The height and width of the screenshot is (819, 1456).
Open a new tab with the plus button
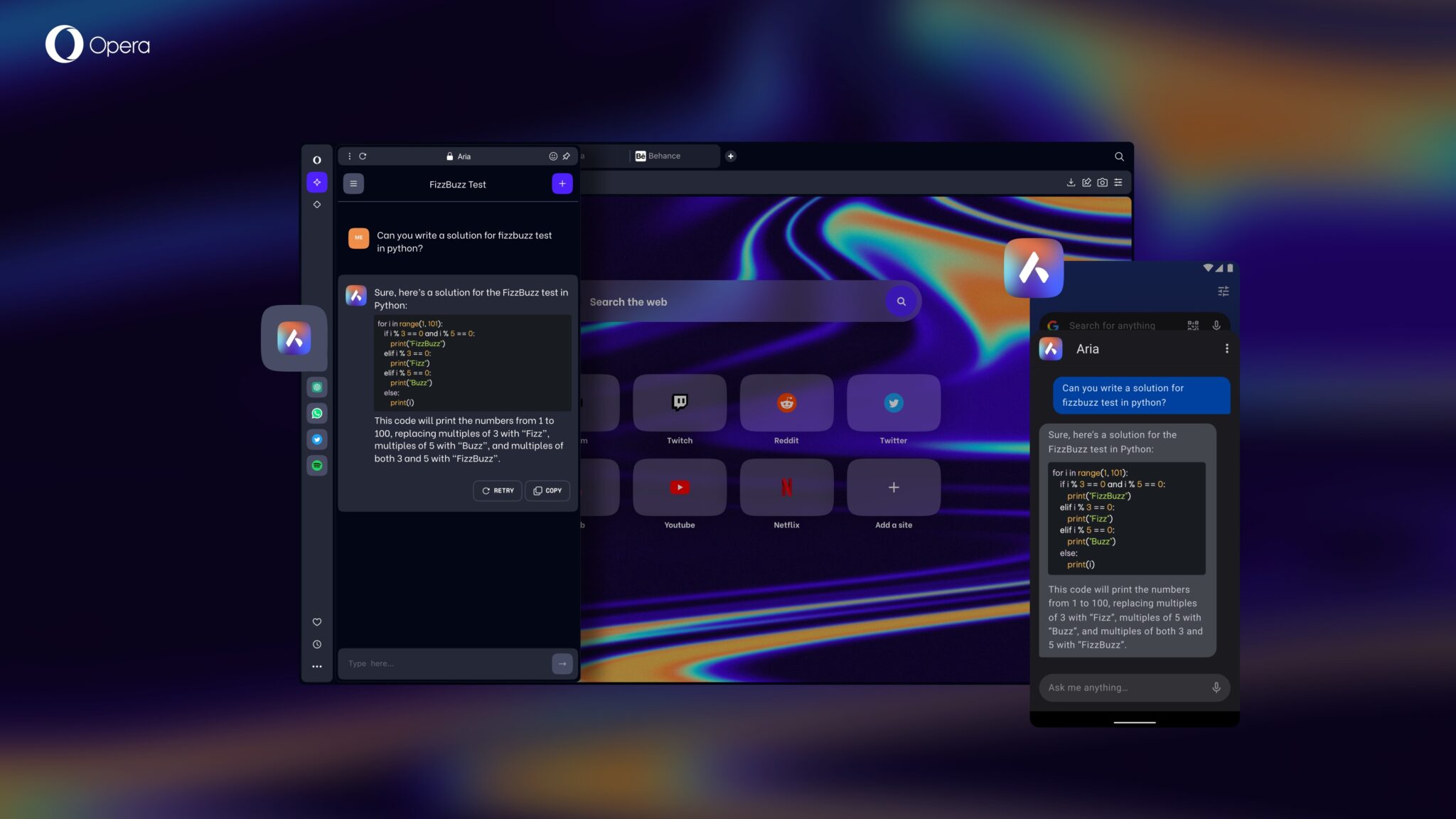point(732,156)
